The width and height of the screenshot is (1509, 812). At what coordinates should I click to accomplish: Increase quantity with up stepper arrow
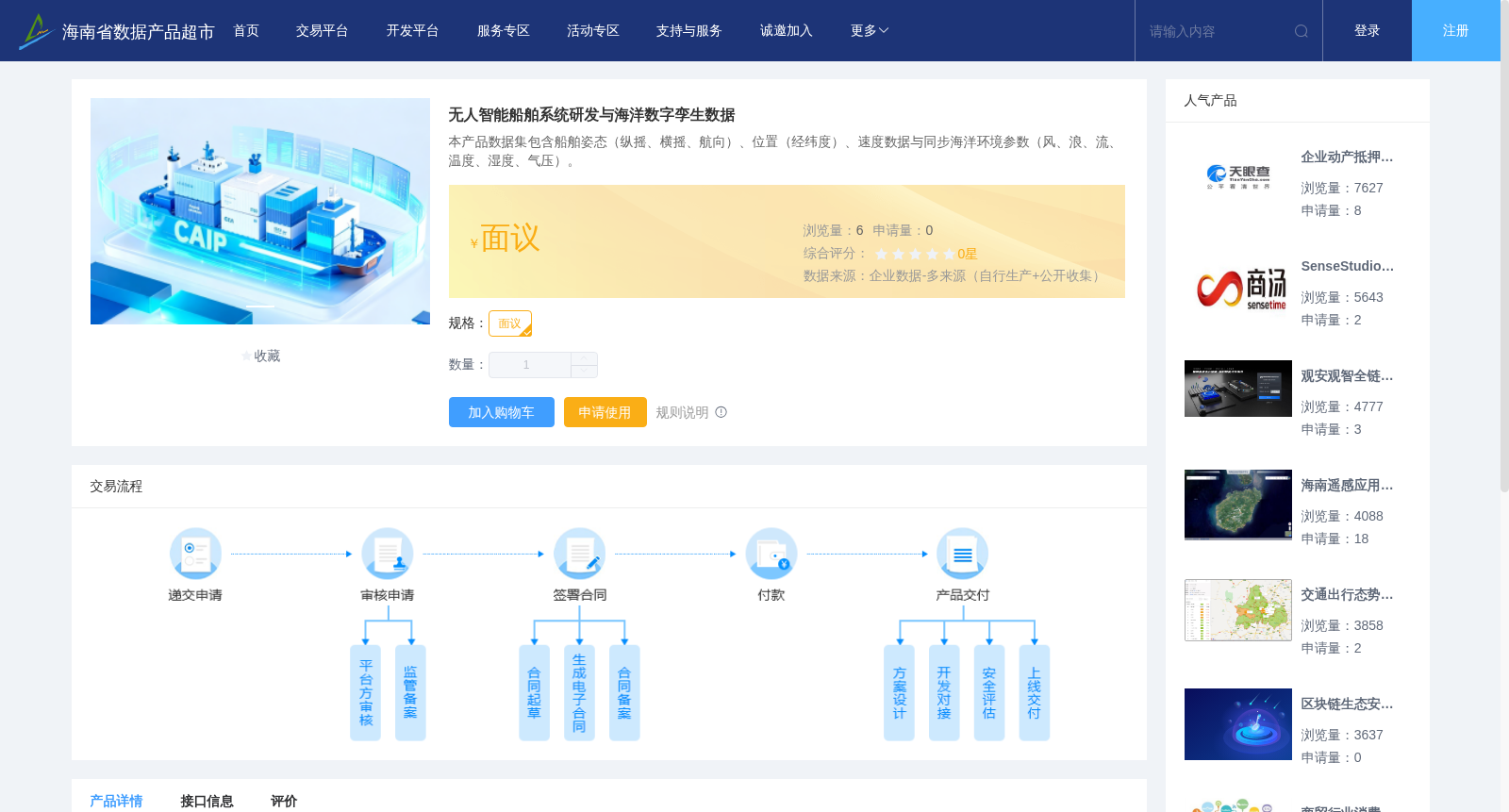[584, 358]
